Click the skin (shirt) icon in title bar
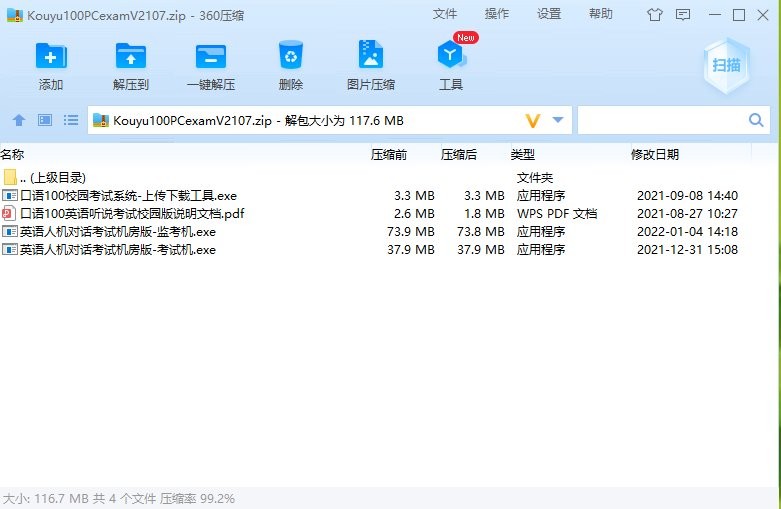This screenshot has height=509, width=781. click(x=654, y=15)
